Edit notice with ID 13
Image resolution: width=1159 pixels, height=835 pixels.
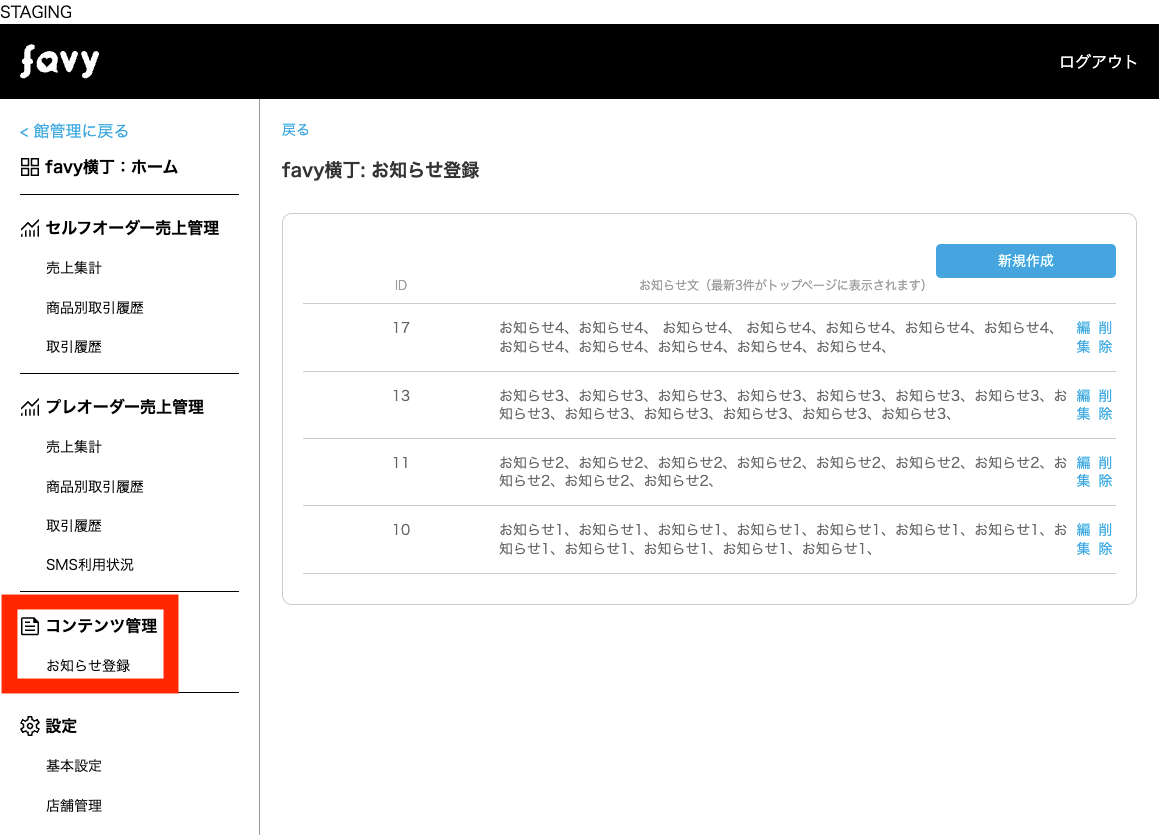(x=1083, y=404)
